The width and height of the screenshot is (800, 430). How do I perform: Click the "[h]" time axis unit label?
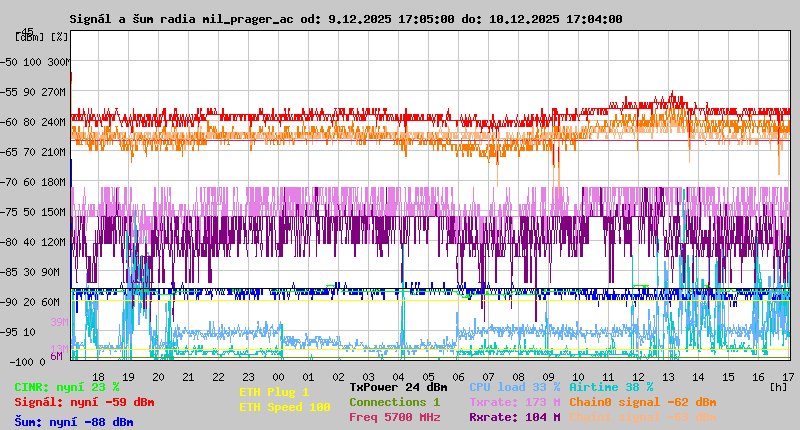(x=779, y=387)
